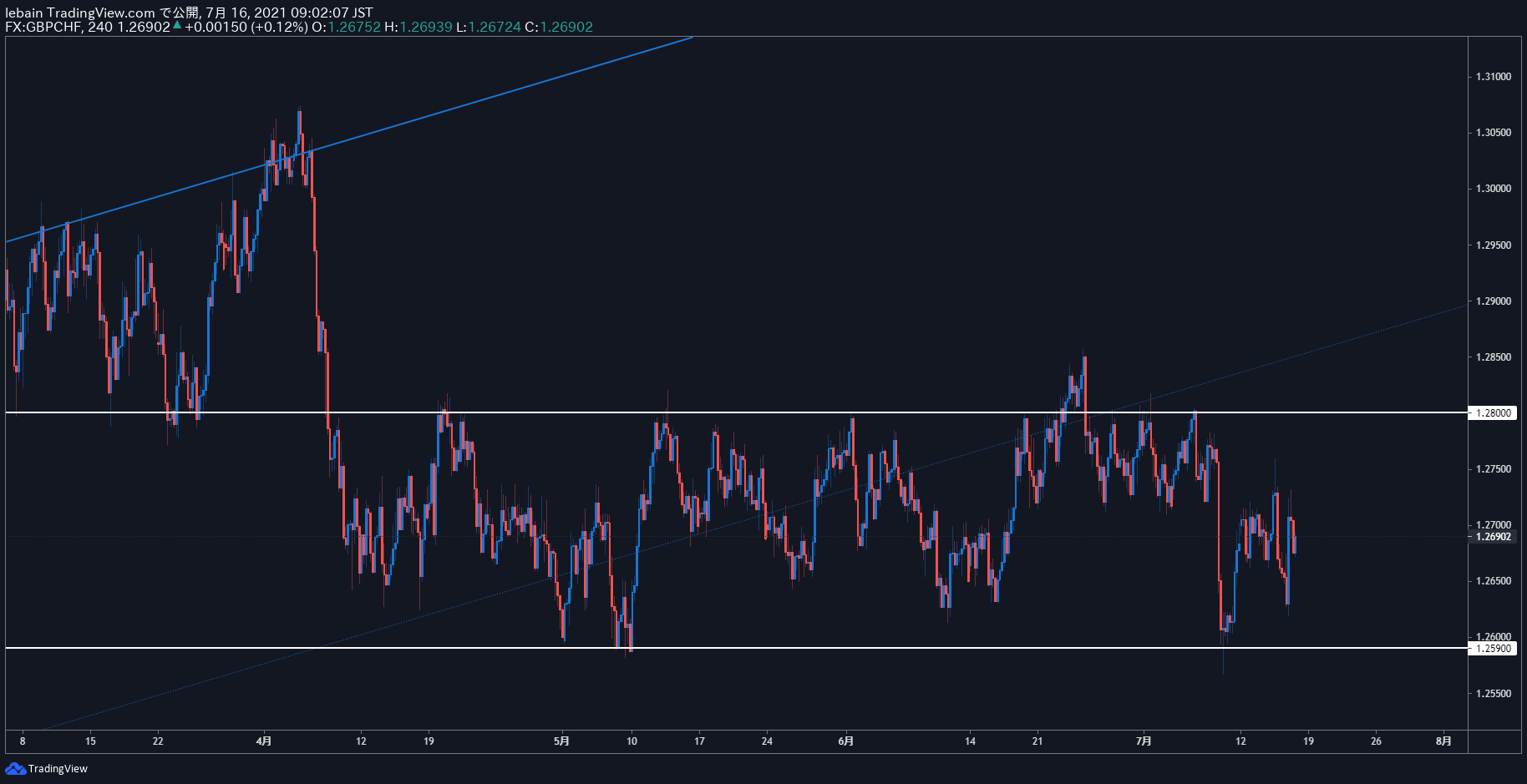1527x784 pixels.
Task: Click the '8月' date axis label
Action: (1443, 741)
